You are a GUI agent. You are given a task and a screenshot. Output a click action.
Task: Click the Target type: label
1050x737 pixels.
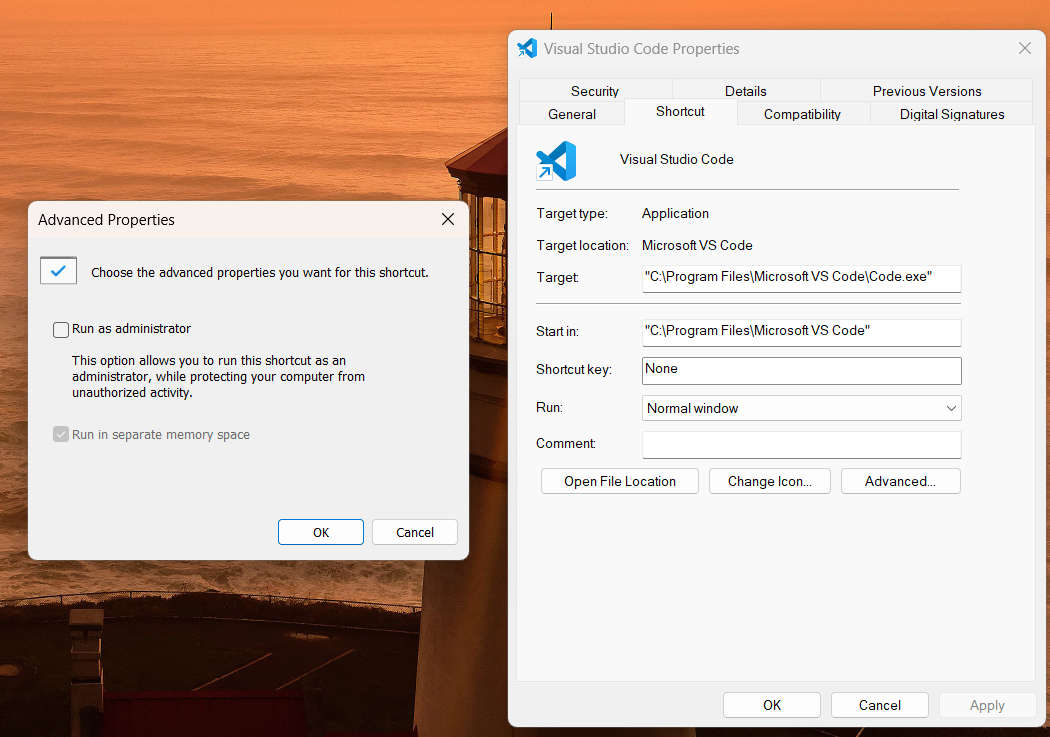[x=572, y=214]
